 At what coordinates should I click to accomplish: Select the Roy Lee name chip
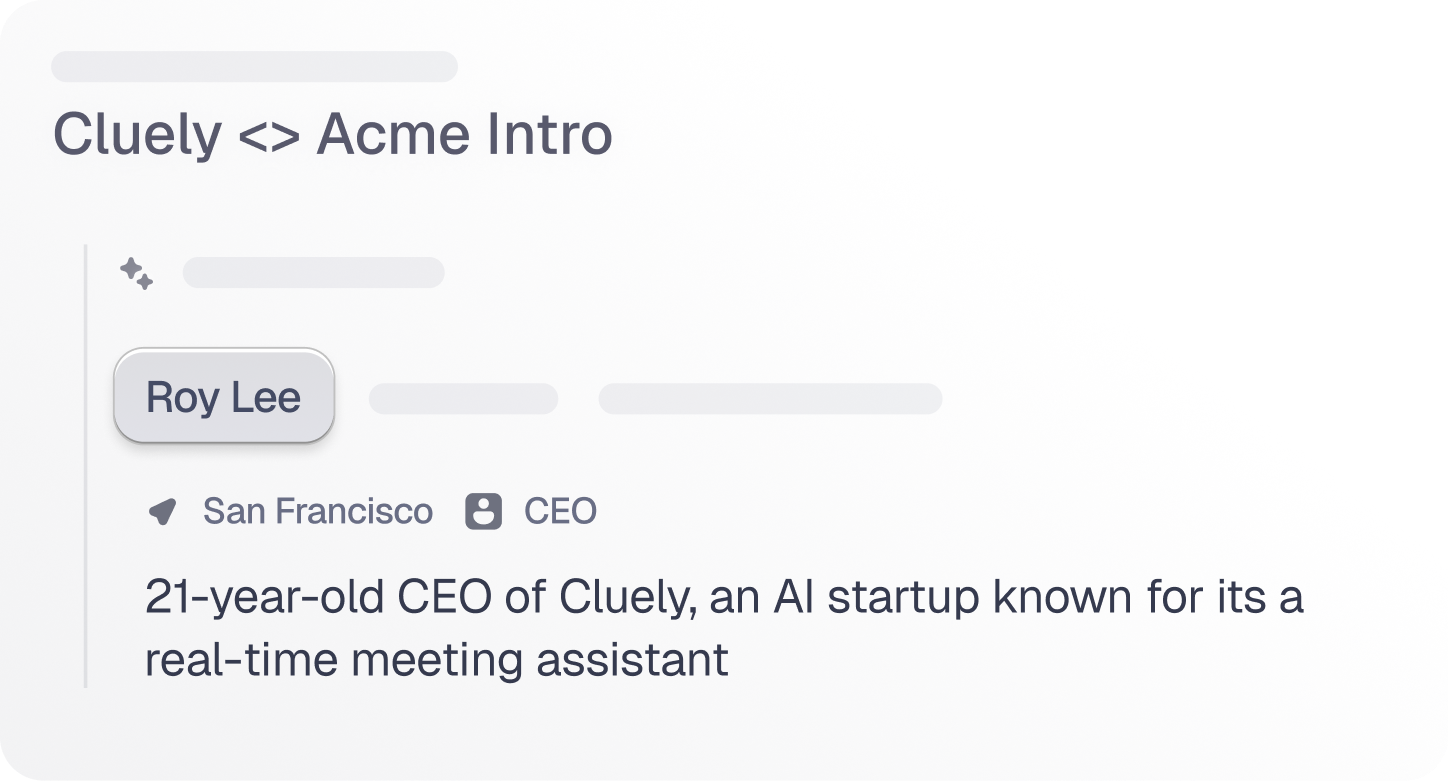click(224, 397)
